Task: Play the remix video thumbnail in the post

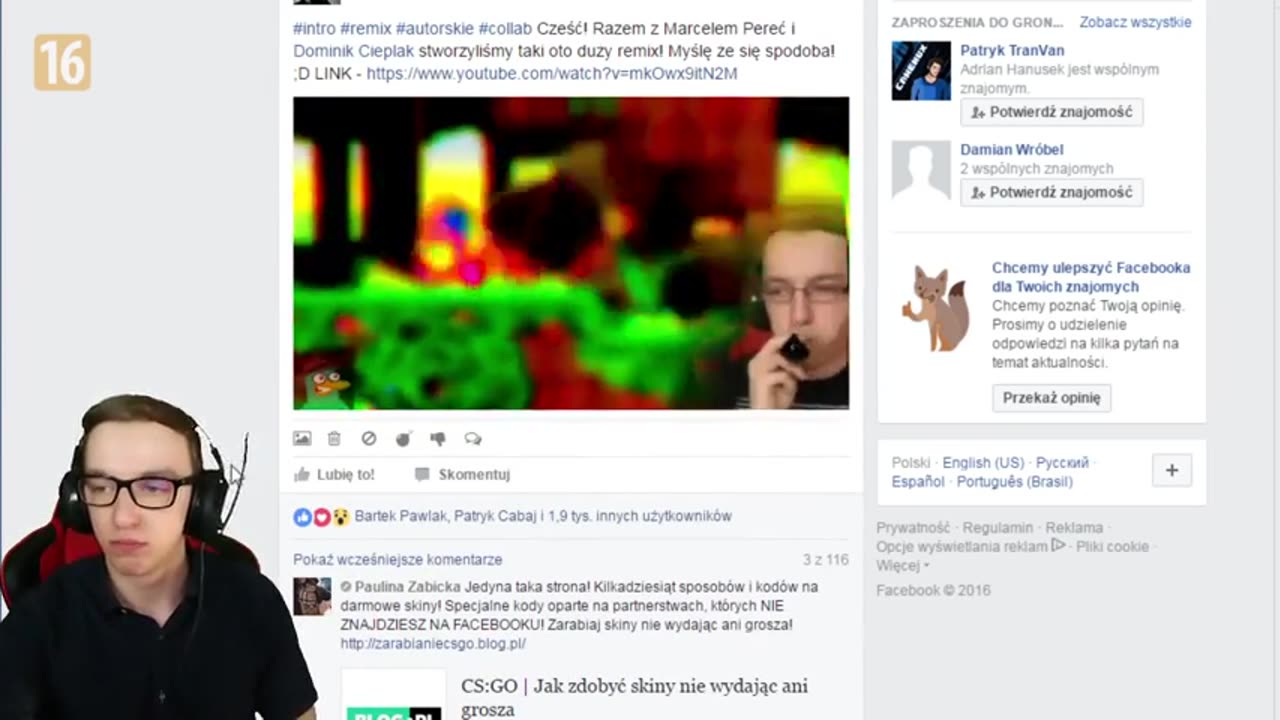Action: 571,253
